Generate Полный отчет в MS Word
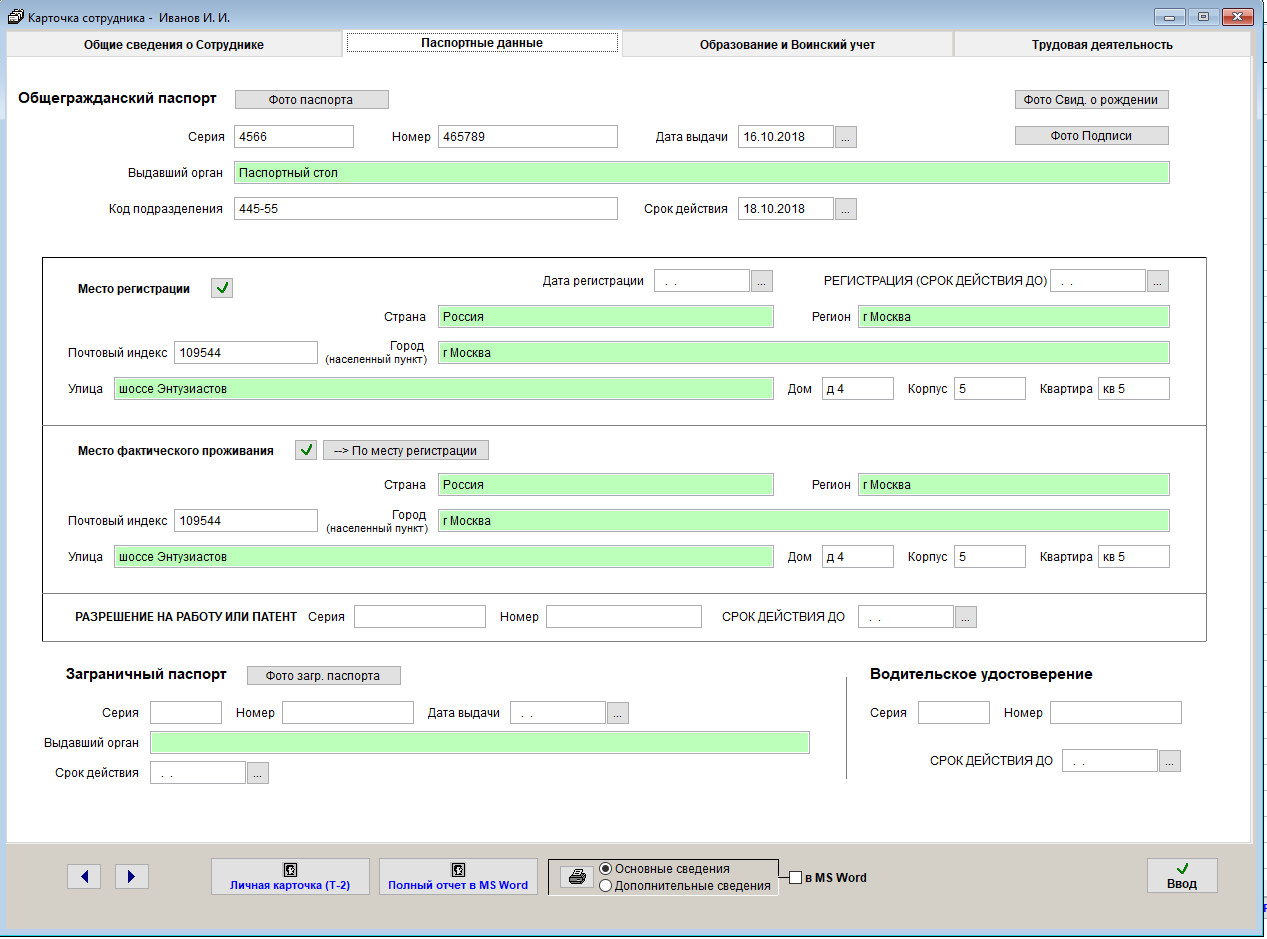1267x939 pixels. pos(458,877)
